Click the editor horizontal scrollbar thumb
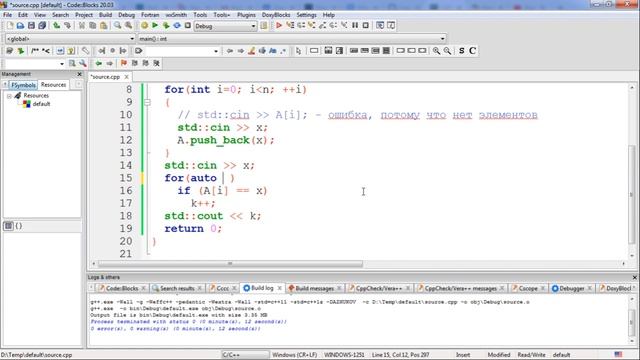The width and height of the screenshot is (640, 360). [230, 264]
